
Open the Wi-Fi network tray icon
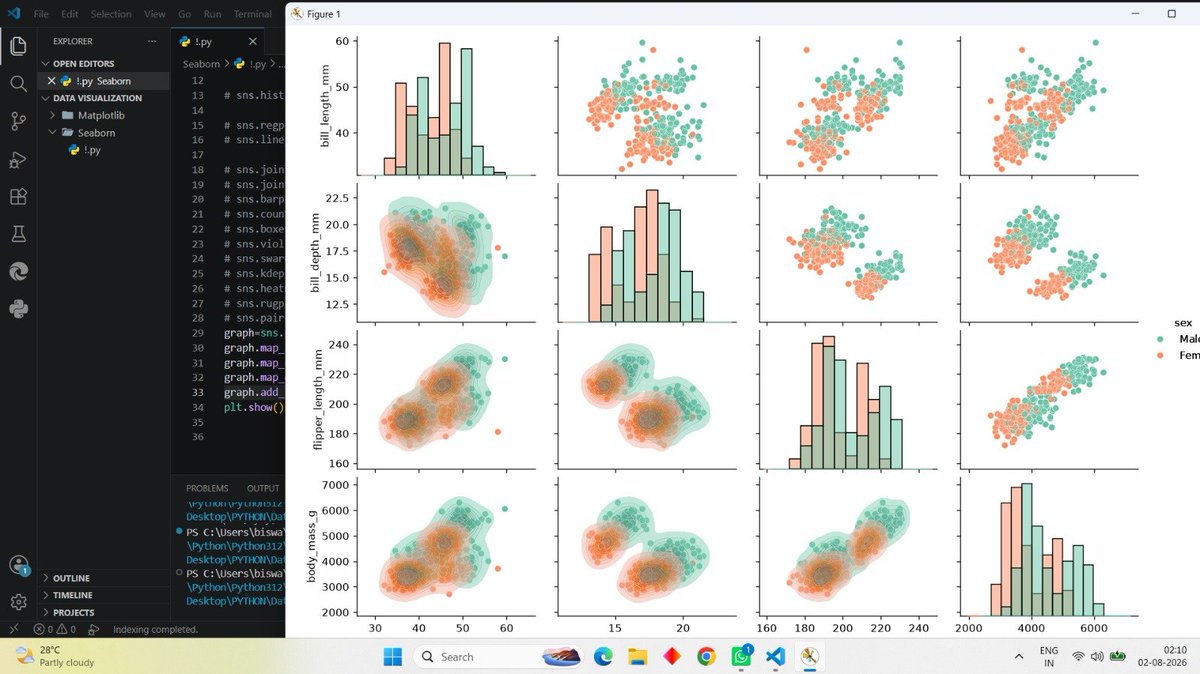(1078, 656)
